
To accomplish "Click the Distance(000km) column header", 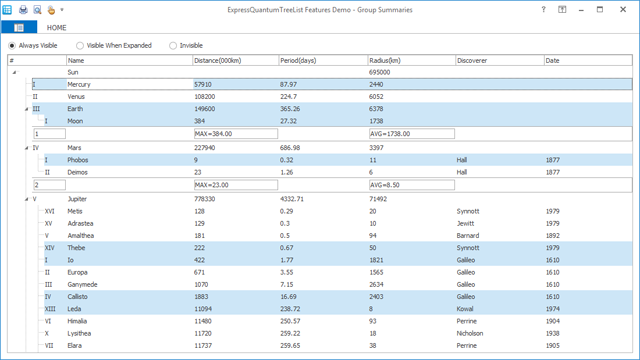I will coord(236,60).
